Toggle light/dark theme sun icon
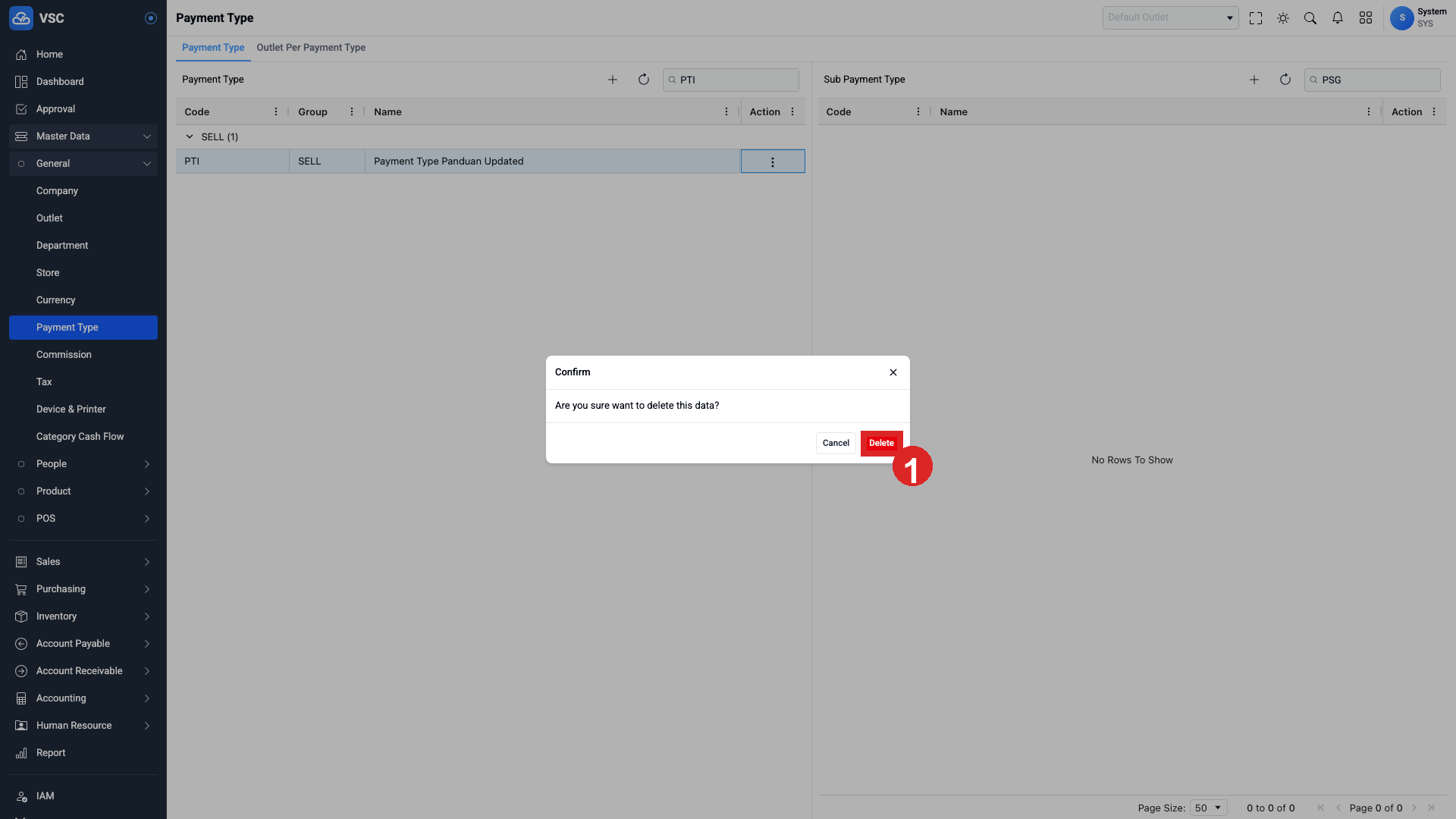Screen dimensions: 1456x819 1283,18
